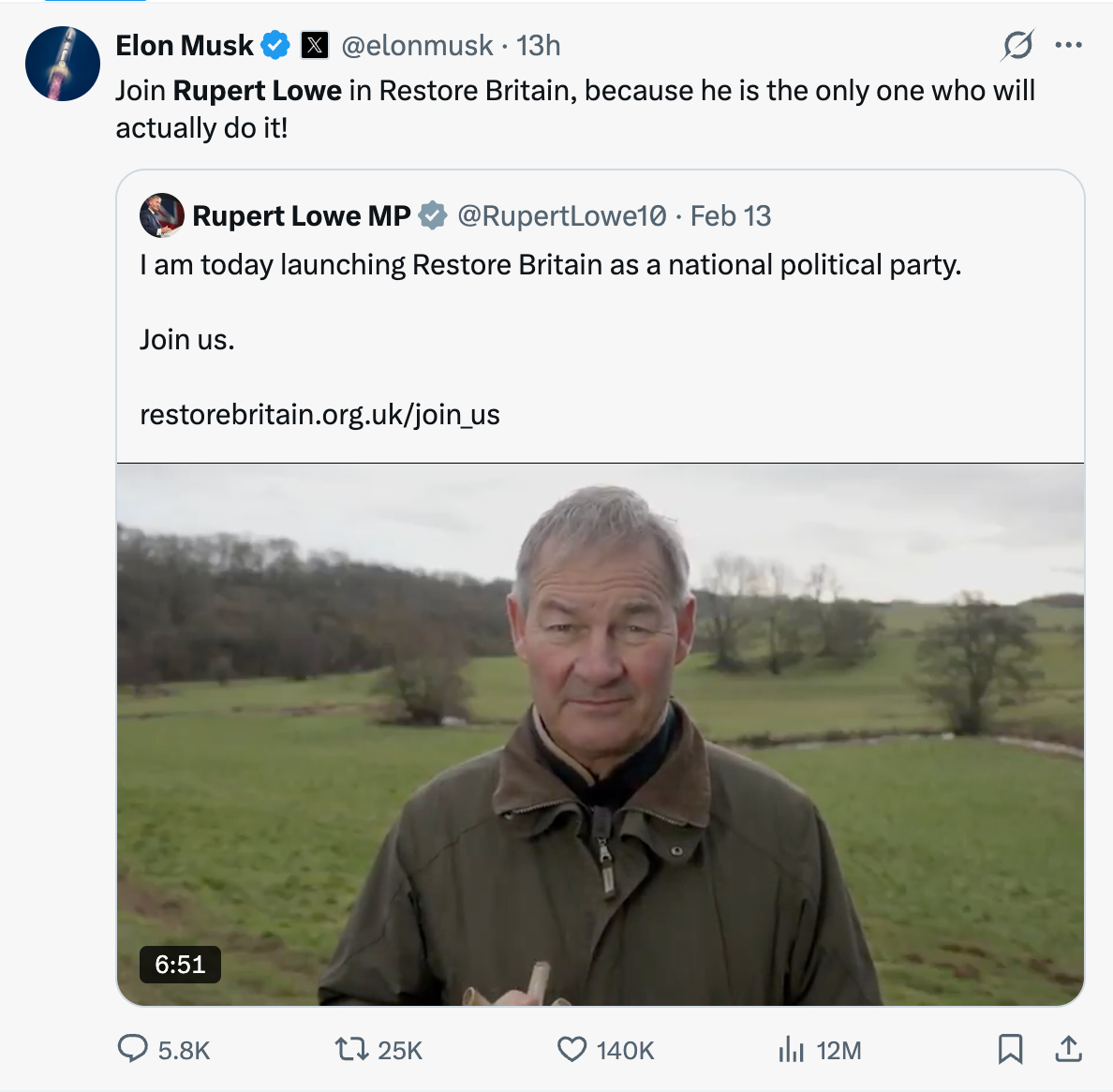
Task: Click the reply comment icon
Action: click(132, 1048)
